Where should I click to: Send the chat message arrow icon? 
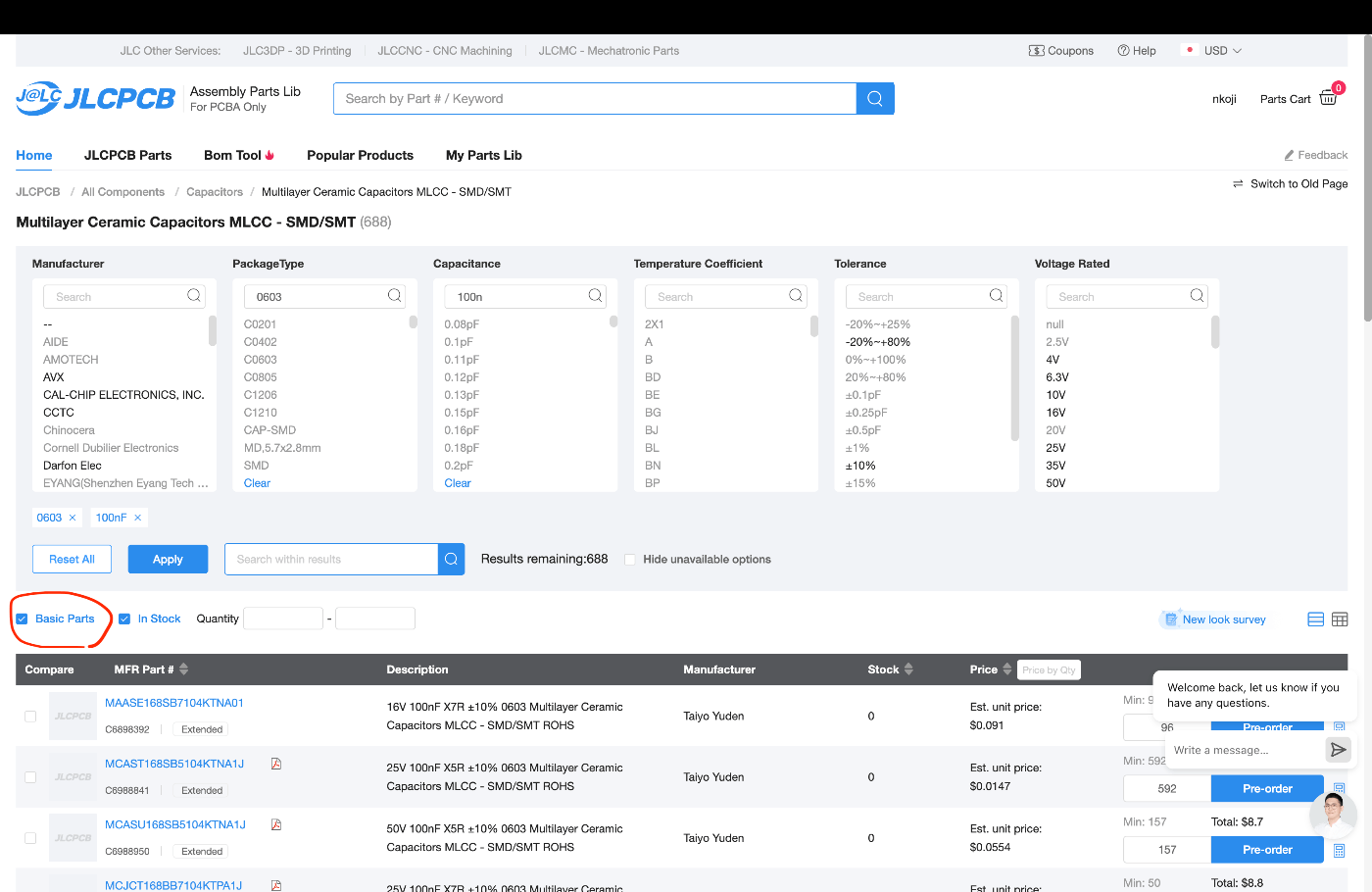1338,750
